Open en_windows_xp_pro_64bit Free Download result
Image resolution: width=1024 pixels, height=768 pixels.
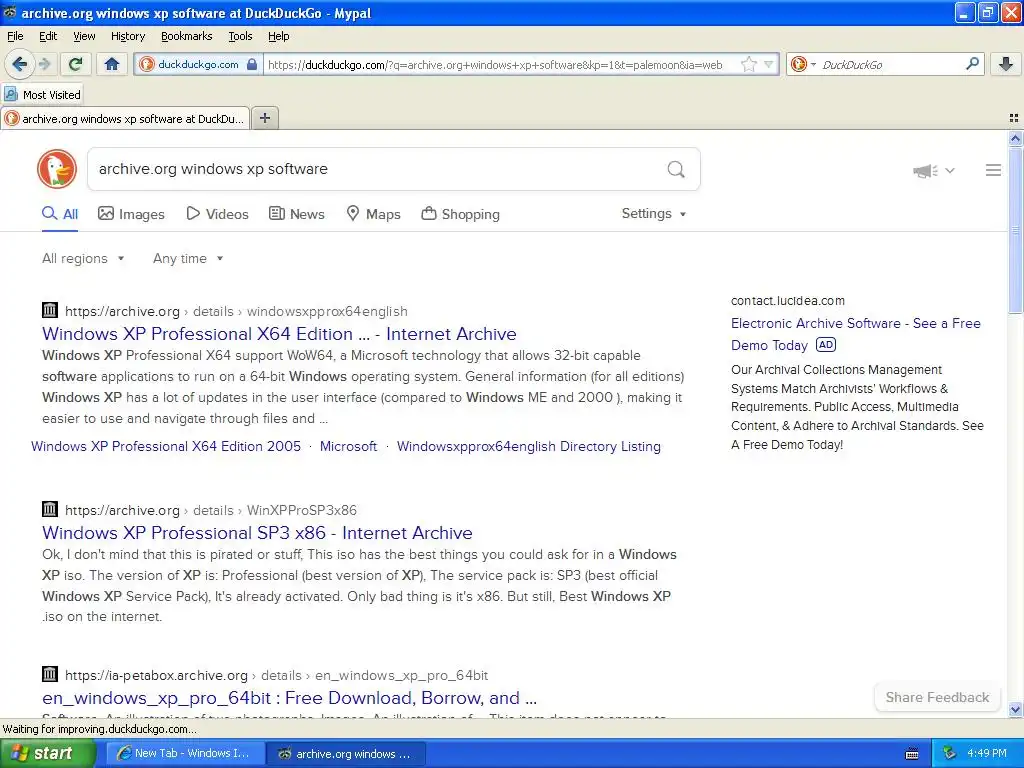click(x=289, y=698)
